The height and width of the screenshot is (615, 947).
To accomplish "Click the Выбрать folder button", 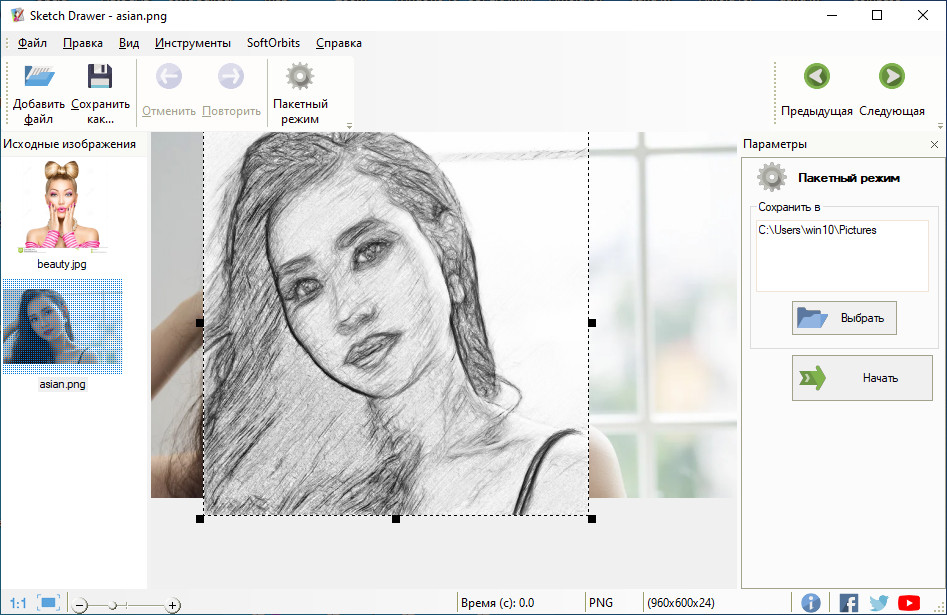I will (x=844, y=318).
